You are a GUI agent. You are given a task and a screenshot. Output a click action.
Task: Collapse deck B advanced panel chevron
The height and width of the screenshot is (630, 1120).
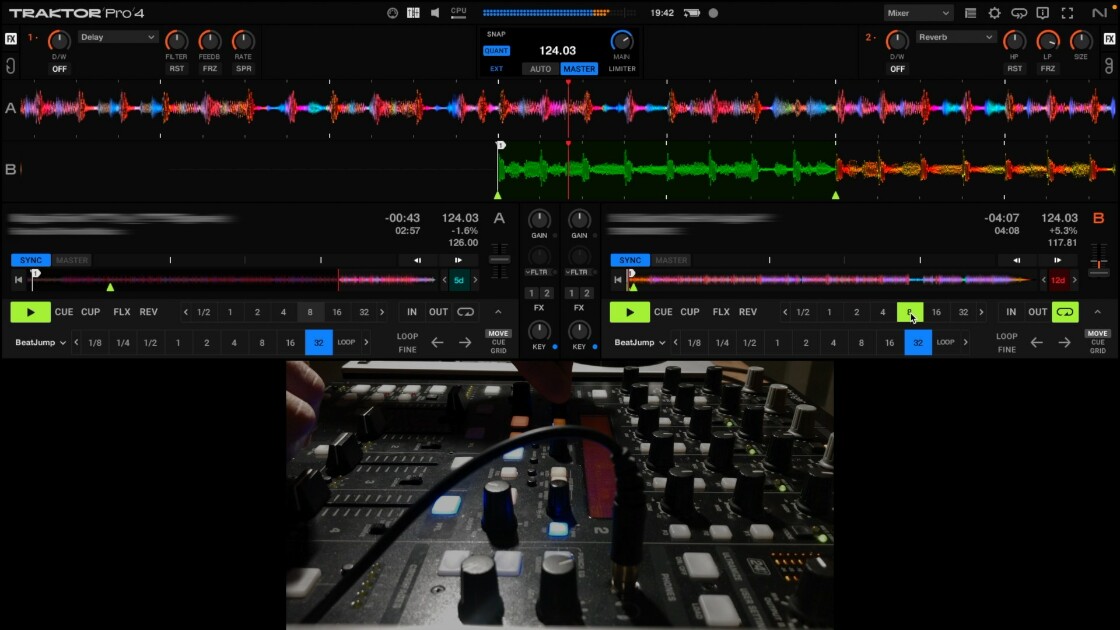[x=1097, y=312]
